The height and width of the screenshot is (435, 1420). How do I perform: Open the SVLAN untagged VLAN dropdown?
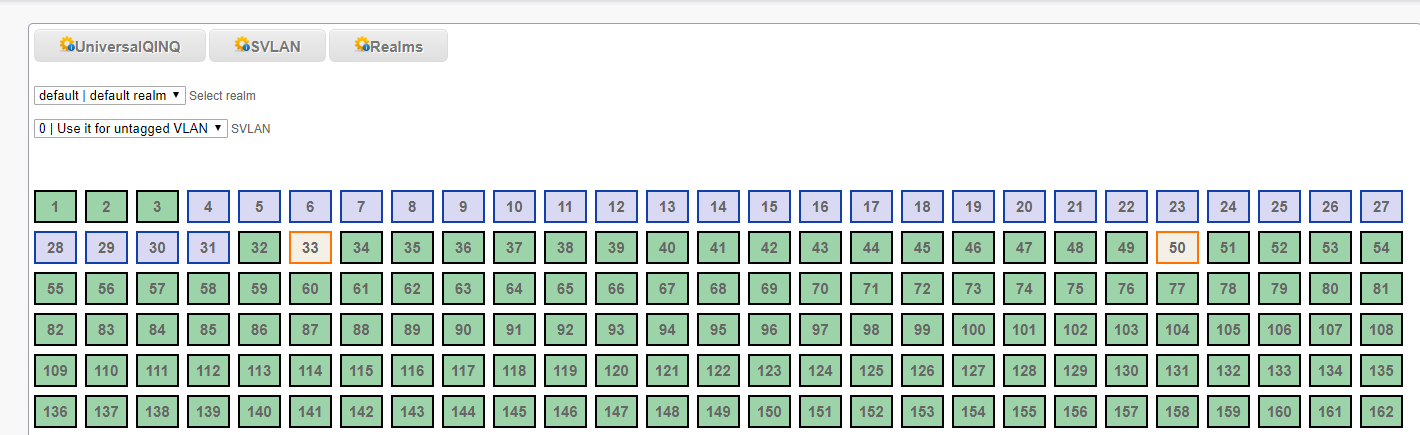pos(130,128)
